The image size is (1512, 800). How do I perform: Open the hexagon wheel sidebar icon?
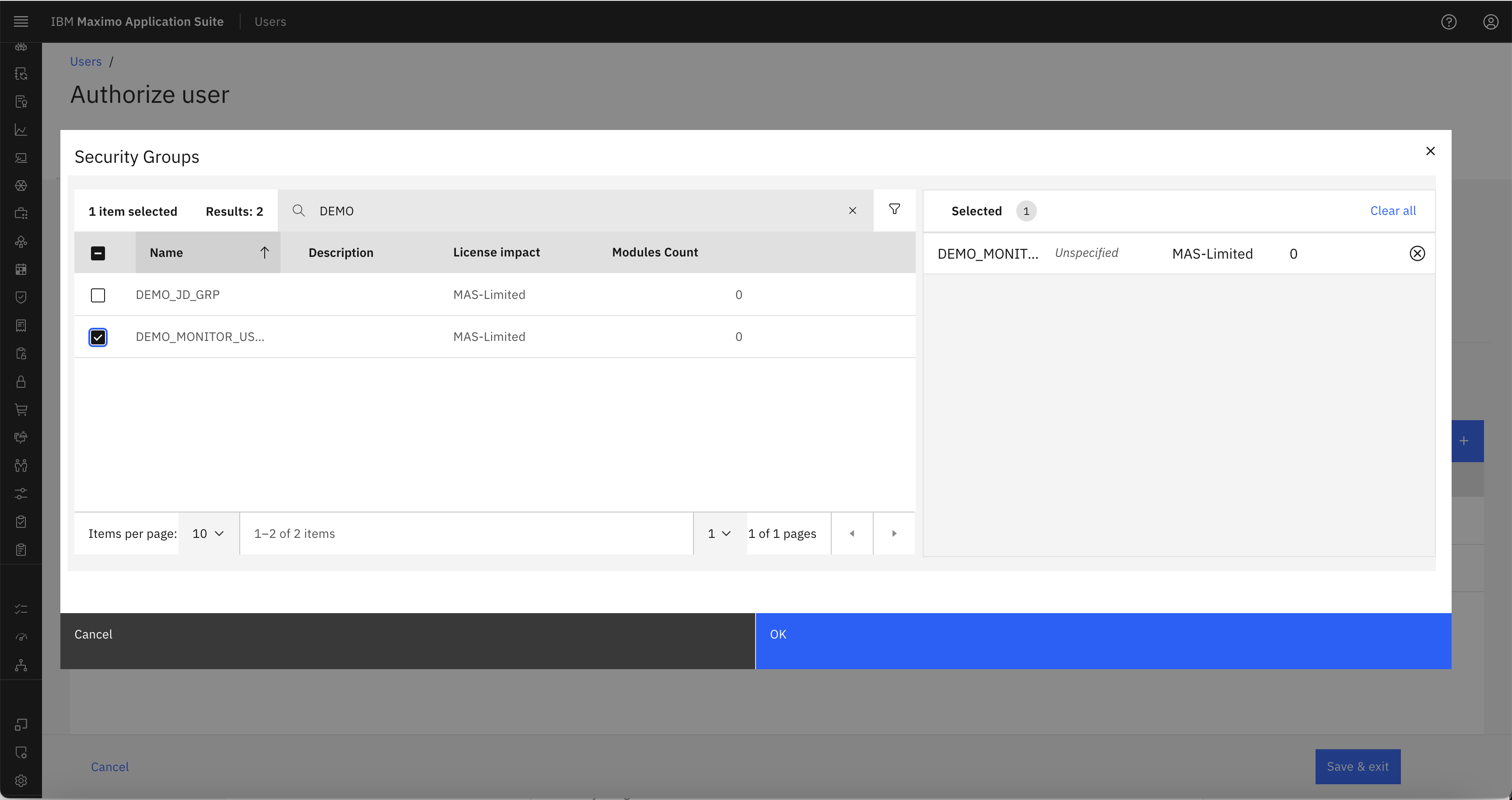pyautogui.click(x=21, y=186)
